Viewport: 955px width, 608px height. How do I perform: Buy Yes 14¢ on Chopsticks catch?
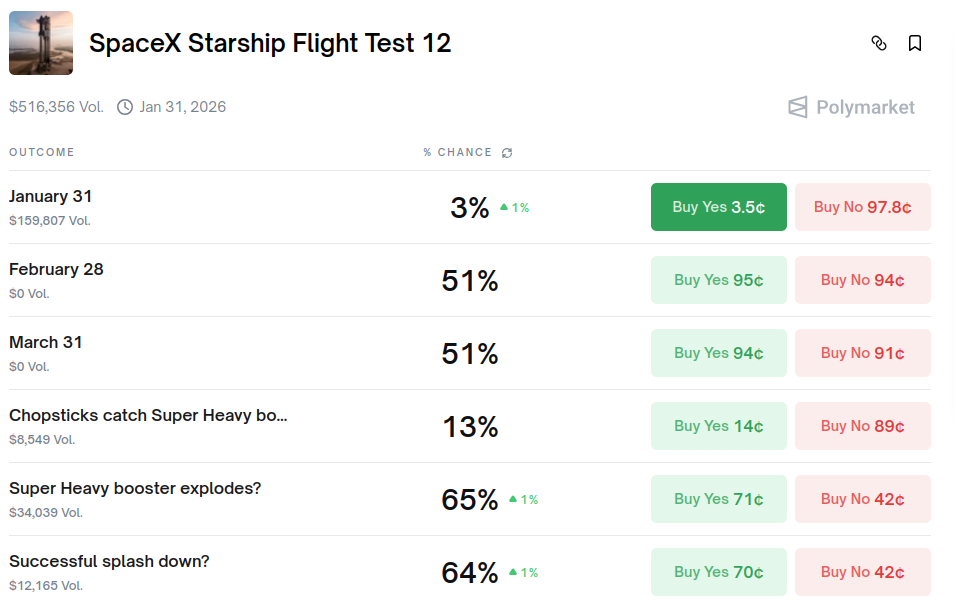pyautogui.click(x=718, y=426)
